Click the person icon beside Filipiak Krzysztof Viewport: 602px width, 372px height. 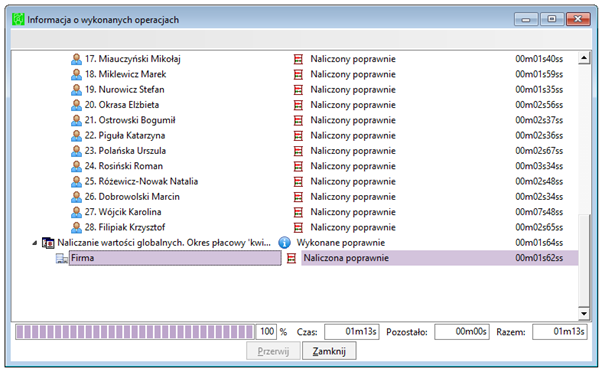[76, 227]
